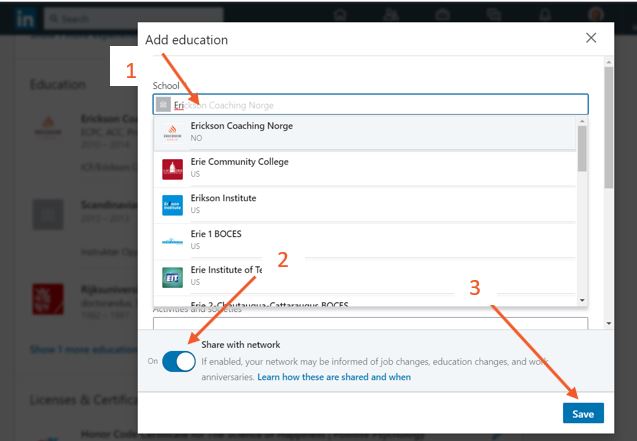This screenshot has height=441, width=637.
Task: Click the grey school icon in background list
Action: point(48,214)
